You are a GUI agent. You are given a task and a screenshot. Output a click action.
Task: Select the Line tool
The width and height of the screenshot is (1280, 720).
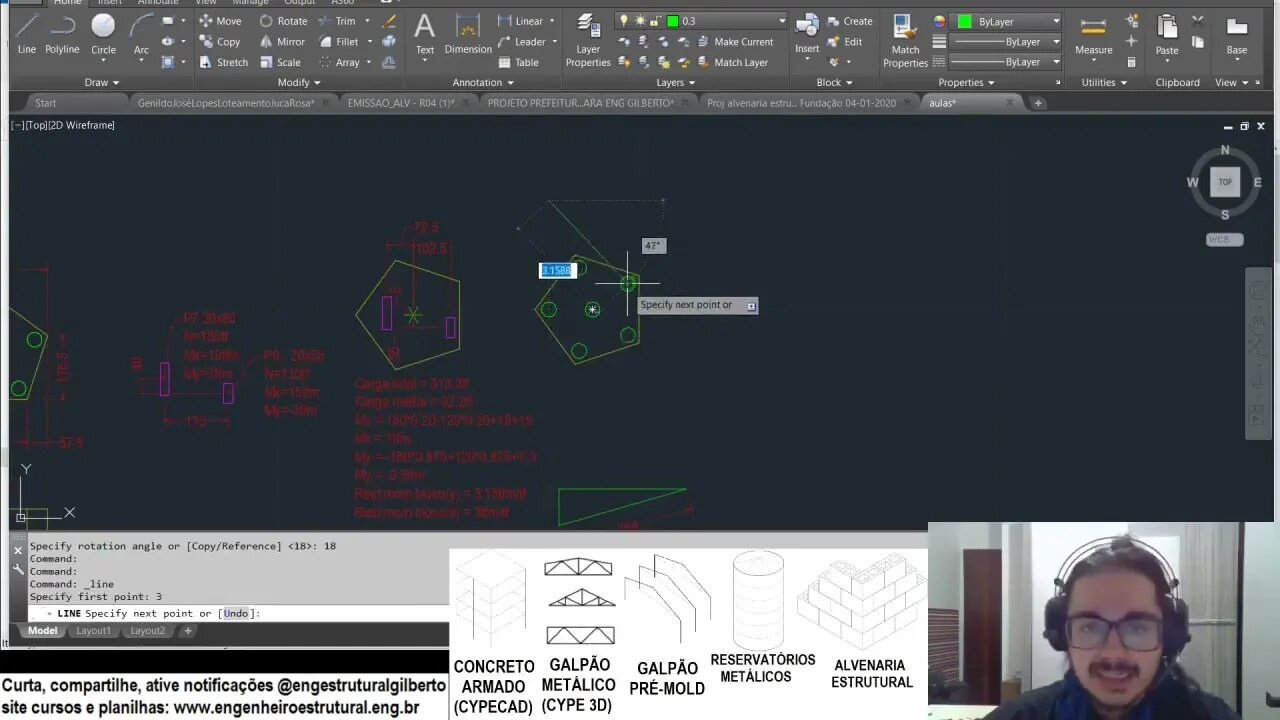click(x=27, y=34)
